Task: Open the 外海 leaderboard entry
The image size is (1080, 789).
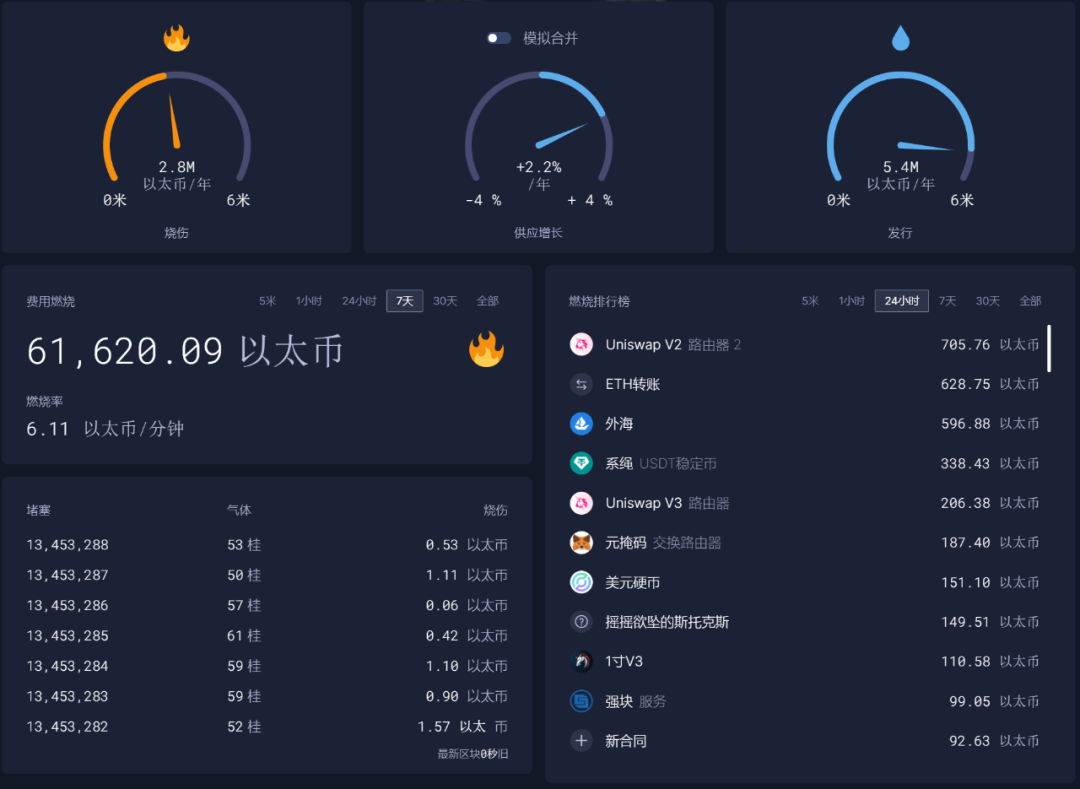Action: click(804, 423)
